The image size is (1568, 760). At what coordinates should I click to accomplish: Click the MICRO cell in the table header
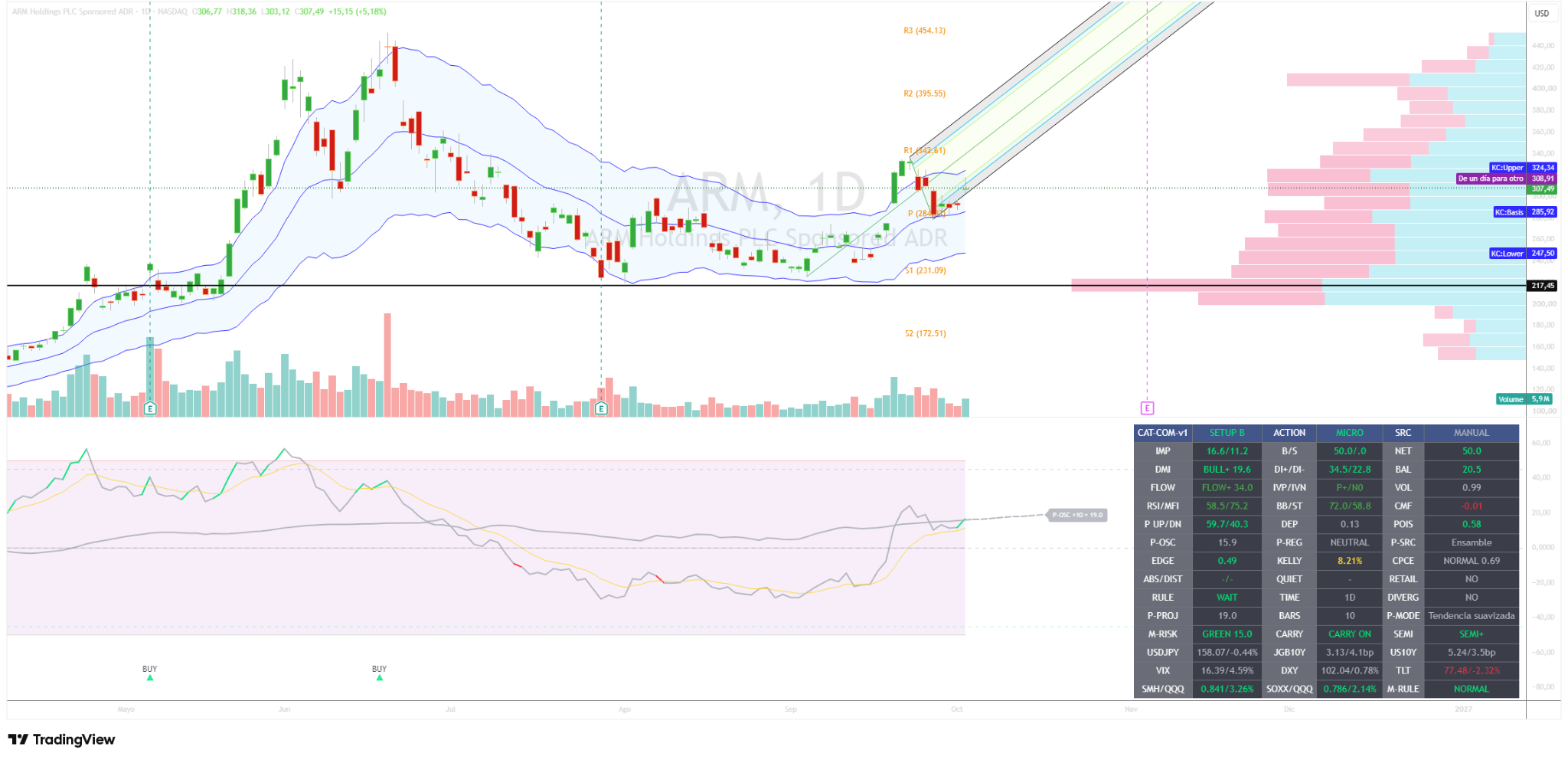pyautogui.click(x=1349, y=433)
